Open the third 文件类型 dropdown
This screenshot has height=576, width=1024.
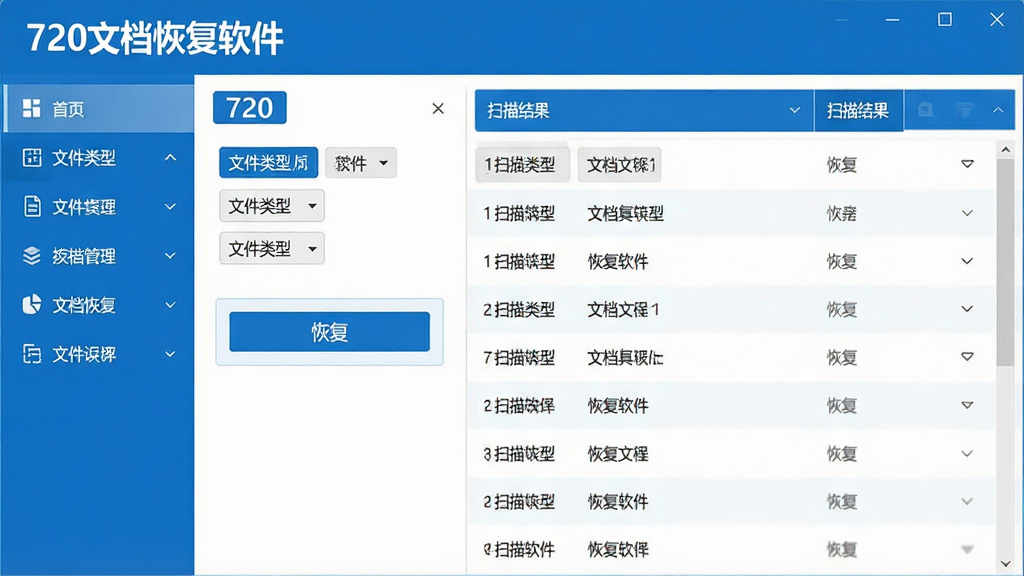point(272,248)
